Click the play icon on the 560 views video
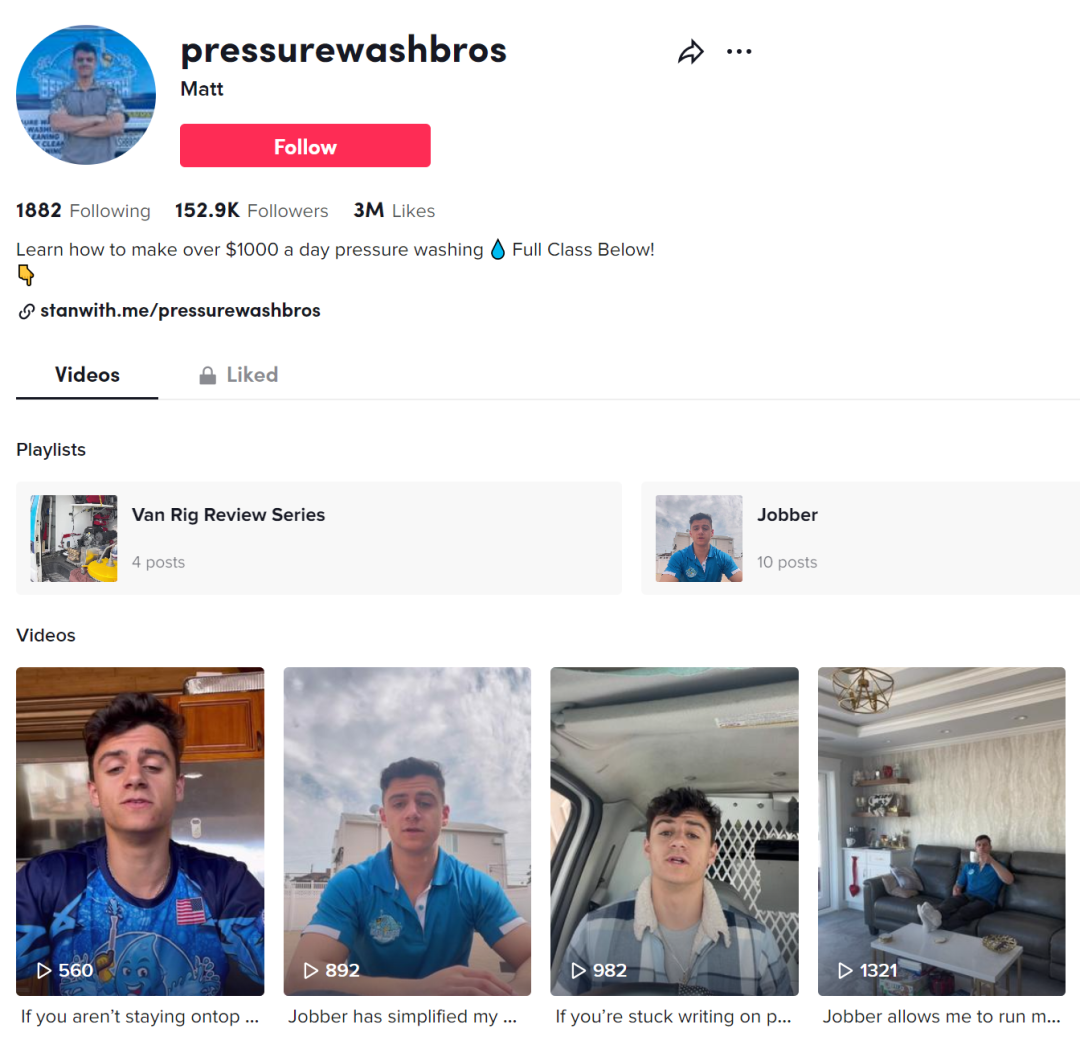This screenshot has width=1080, height=1045. click(44, 971)
